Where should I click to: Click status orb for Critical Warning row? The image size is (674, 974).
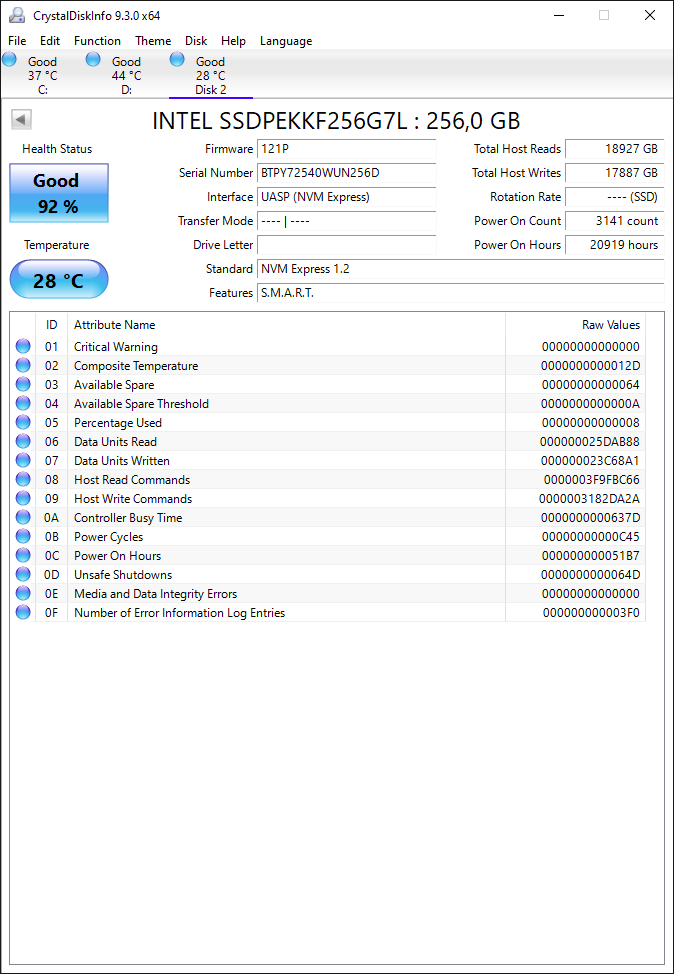click(x=23, y=347)
